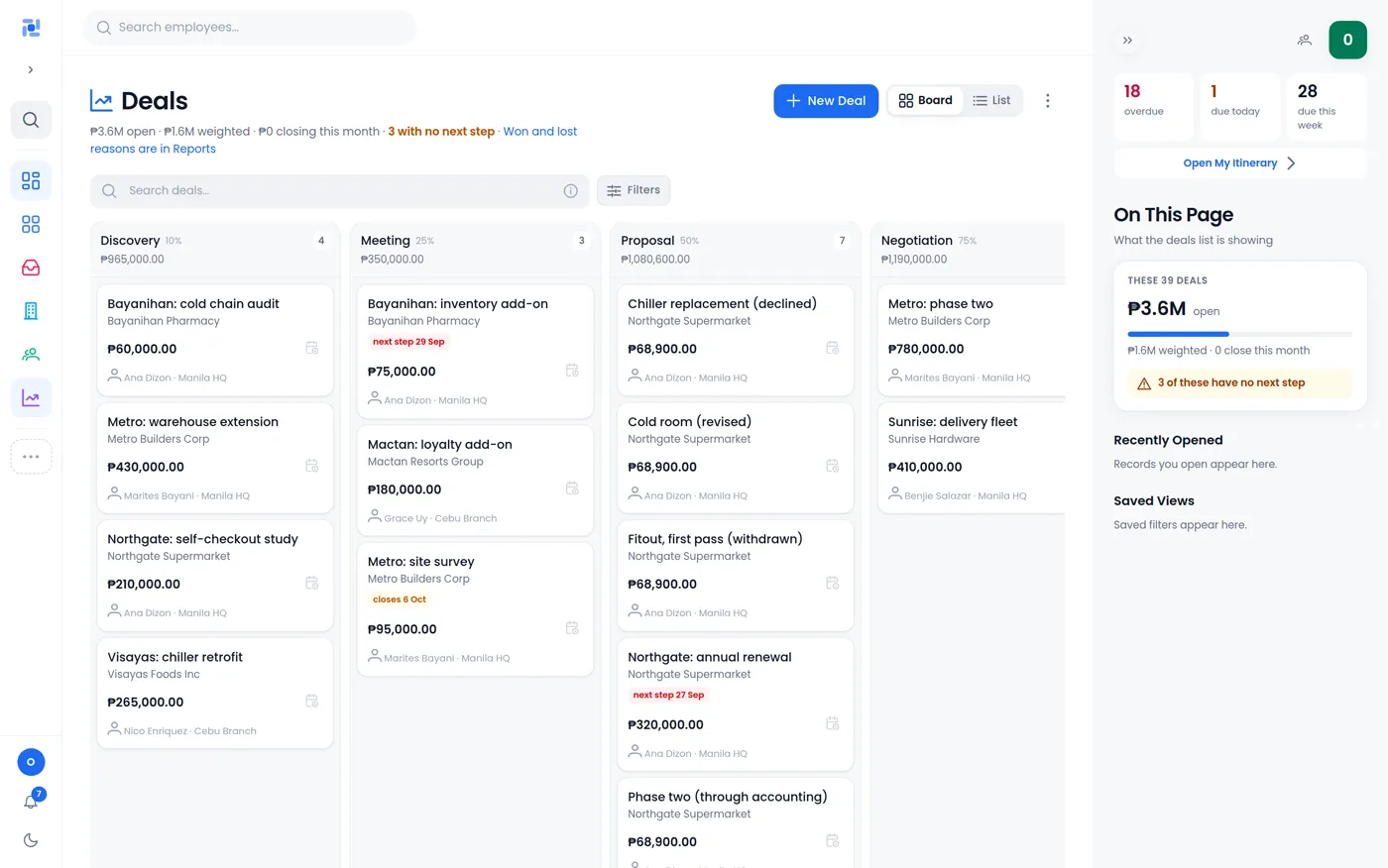
Task: Click the calendar icon on Northgate: self-checkout study
Action: click(x=311, y=583)
